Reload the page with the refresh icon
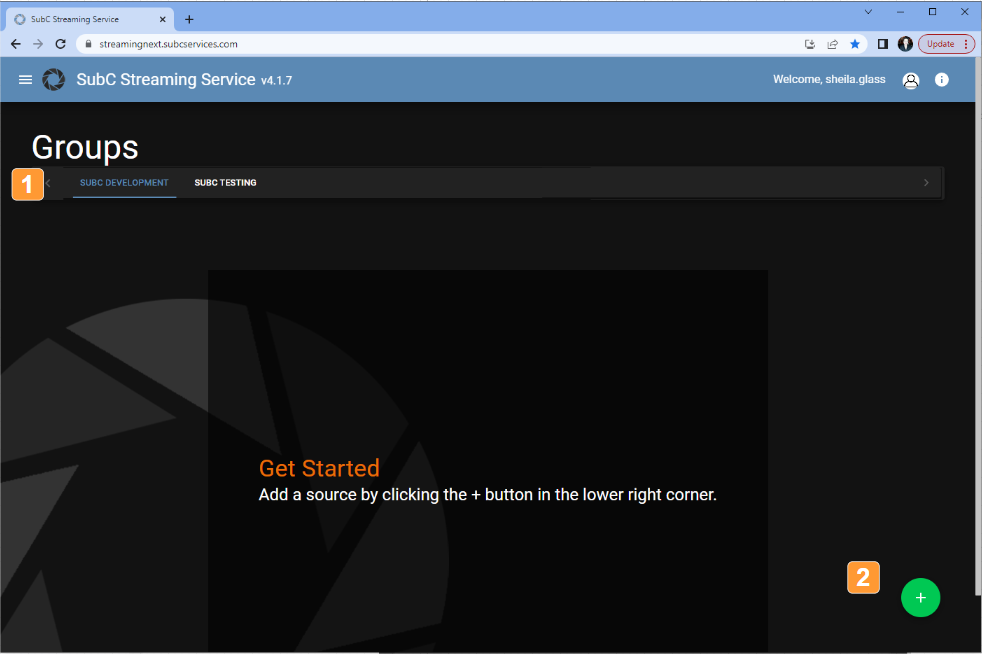The image size is (982, 654). tap(60, 44)
